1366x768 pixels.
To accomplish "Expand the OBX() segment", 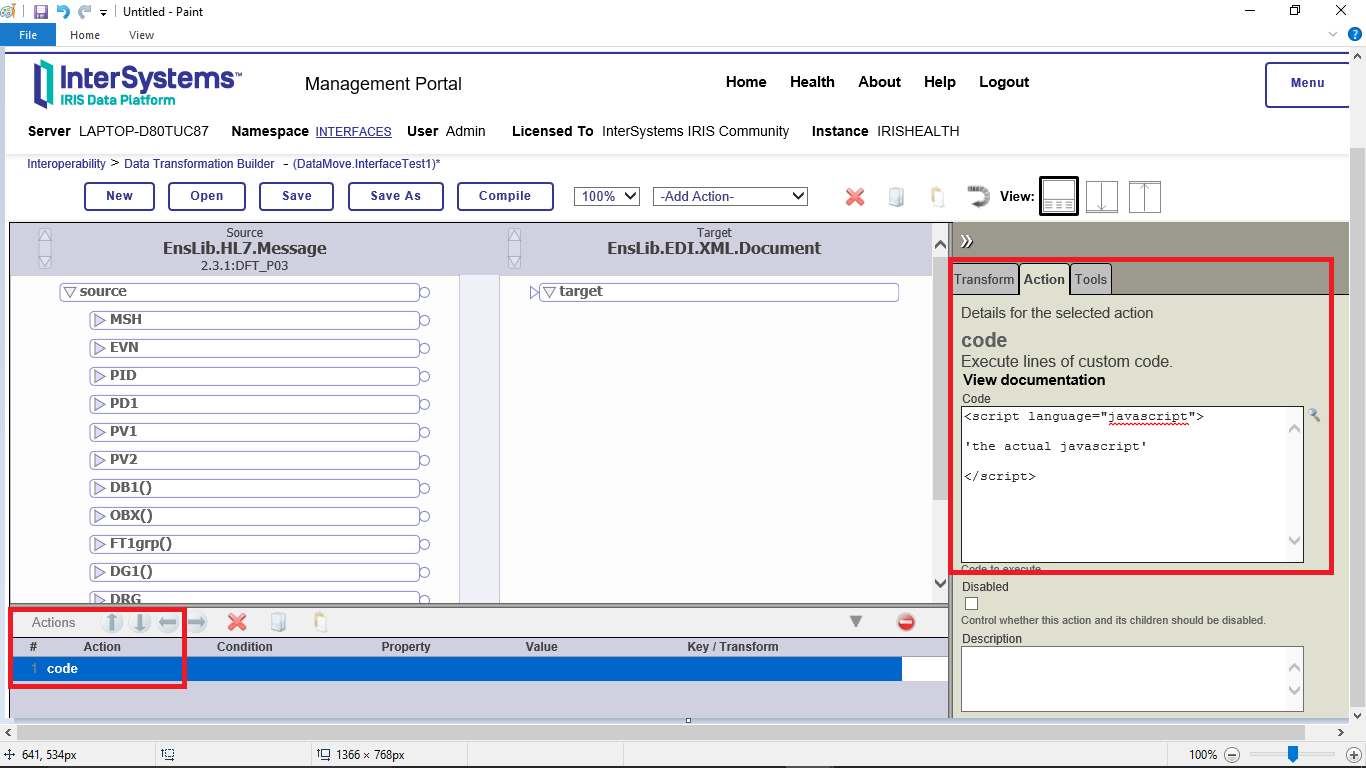I will pyautogui.click(x=99, y=516).
